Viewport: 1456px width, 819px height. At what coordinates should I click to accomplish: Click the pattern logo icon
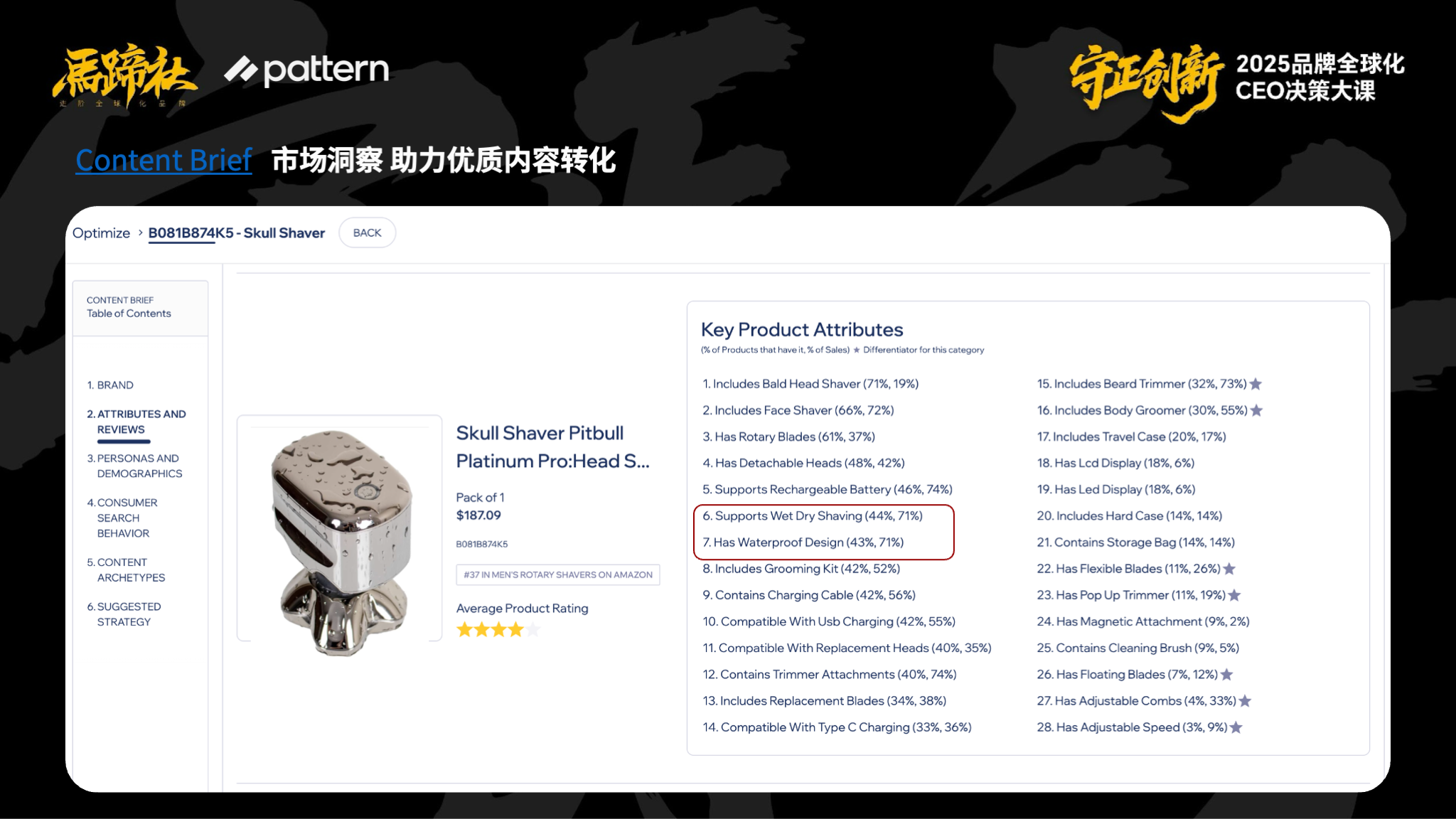point(241,70)
